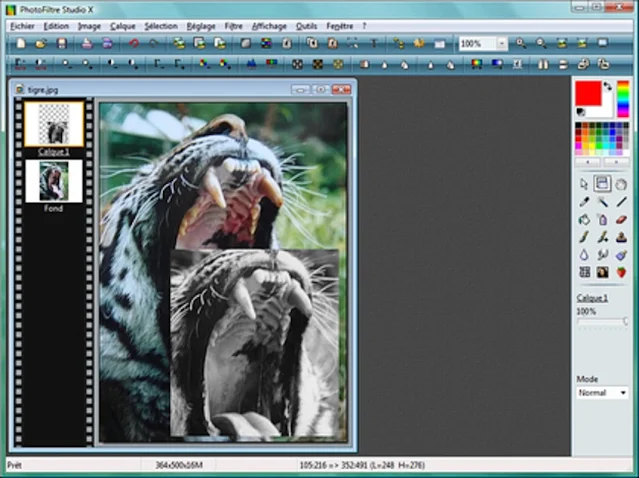Reset default black and white colors
Screen dimensions: 639x478
581,112
